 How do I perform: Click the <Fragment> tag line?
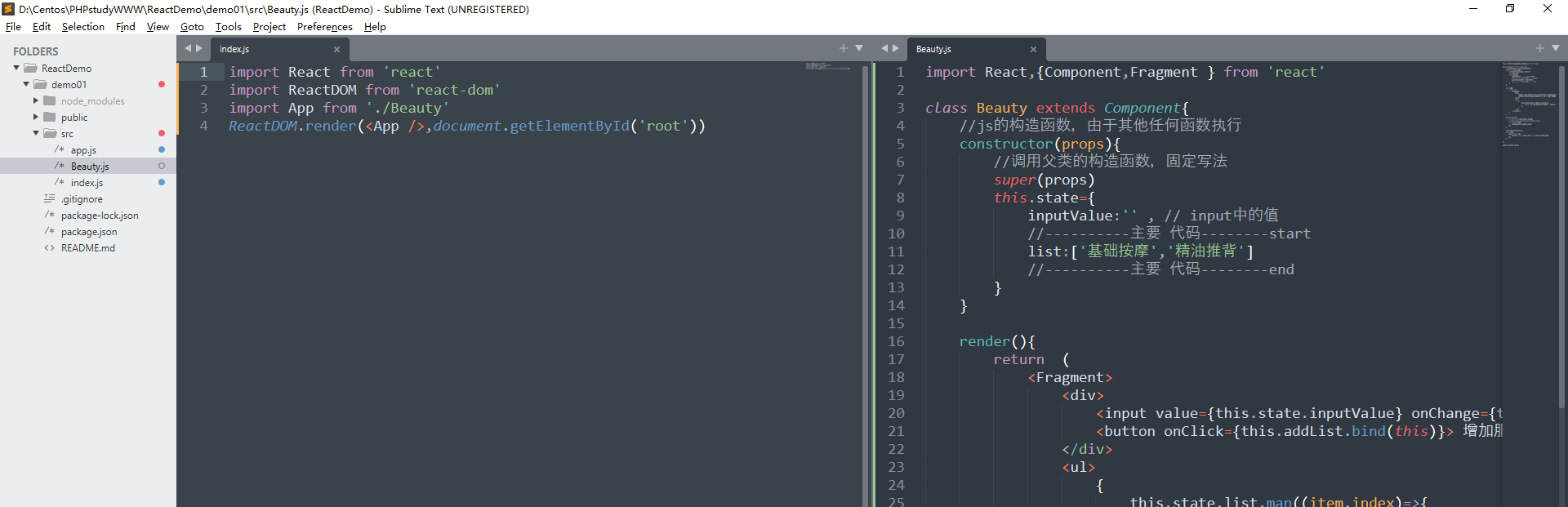[x=1070, y=377]
